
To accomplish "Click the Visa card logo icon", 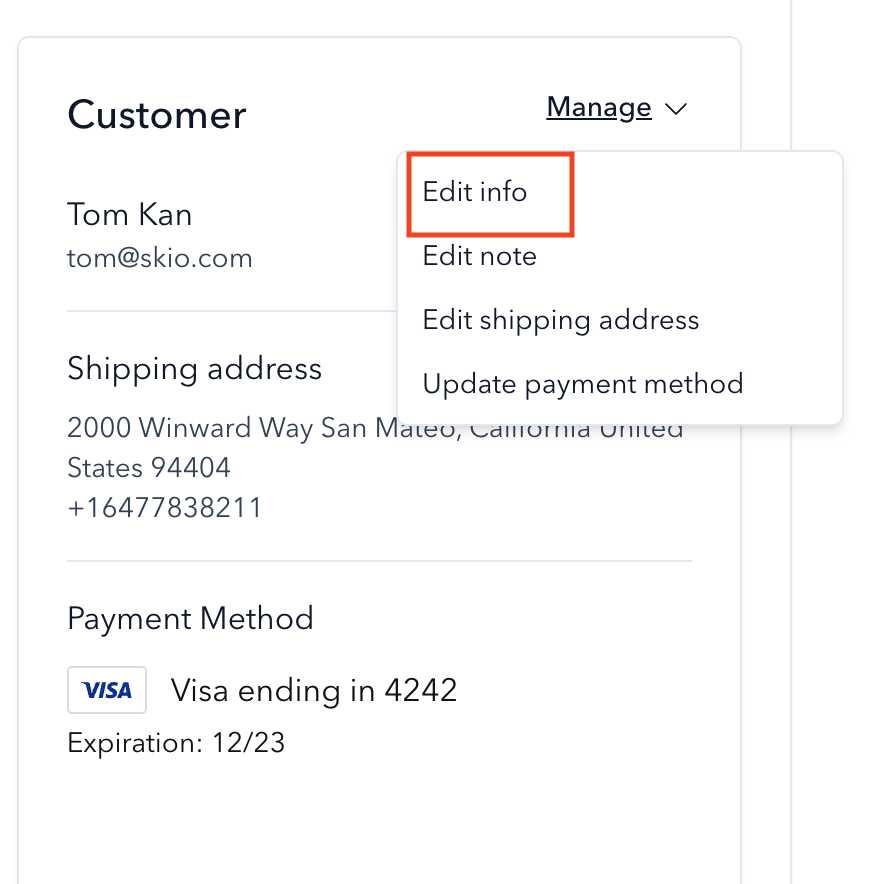I will click(x=107, y=690).
